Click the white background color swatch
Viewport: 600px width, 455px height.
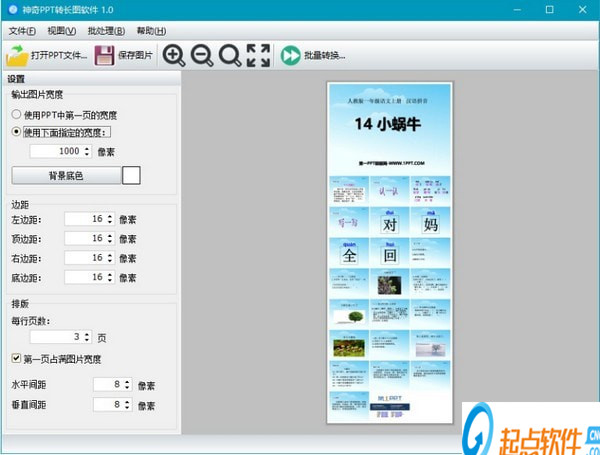[x=131, y=176]
